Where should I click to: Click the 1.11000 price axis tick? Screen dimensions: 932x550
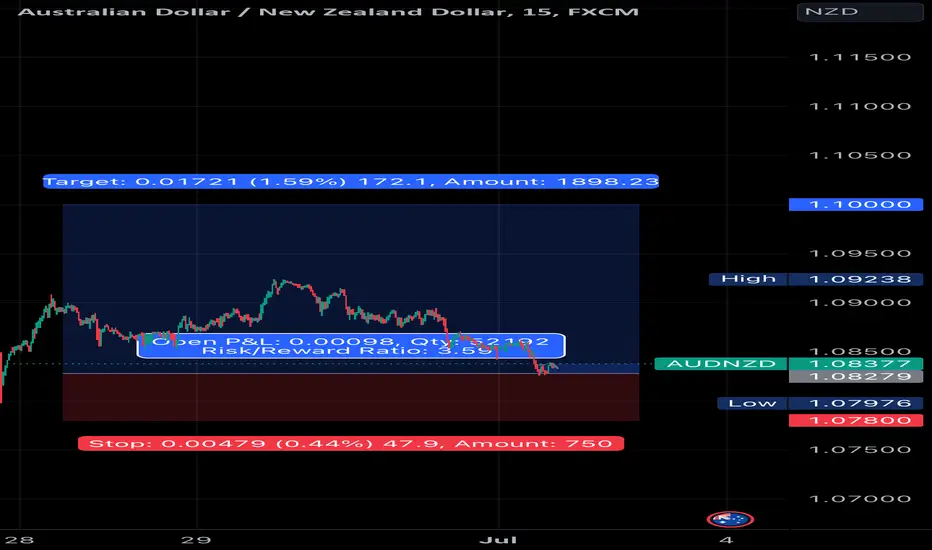tap(860, 106)
